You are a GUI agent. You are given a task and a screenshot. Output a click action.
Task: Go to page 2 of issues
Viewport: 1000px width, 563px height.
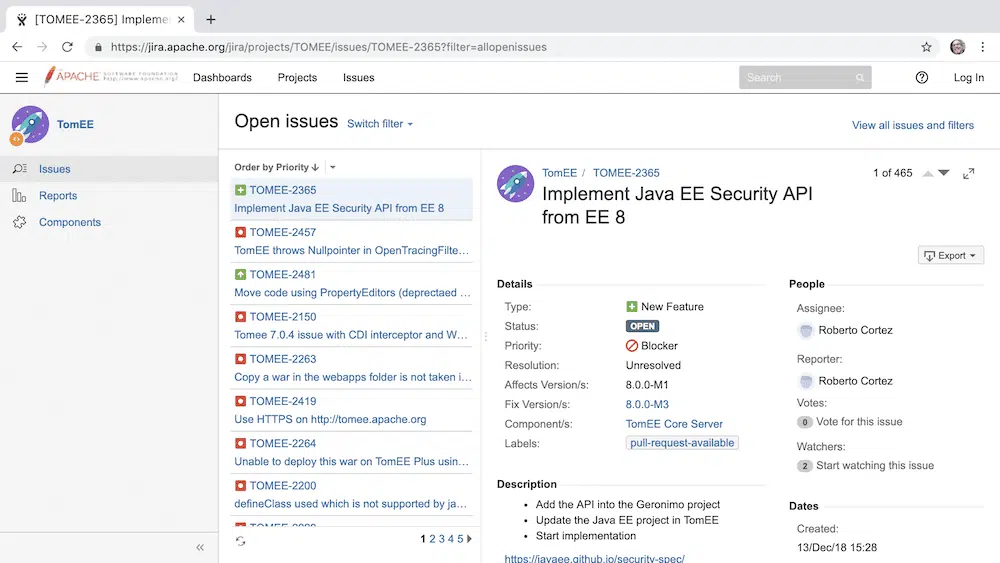[432, 539]
